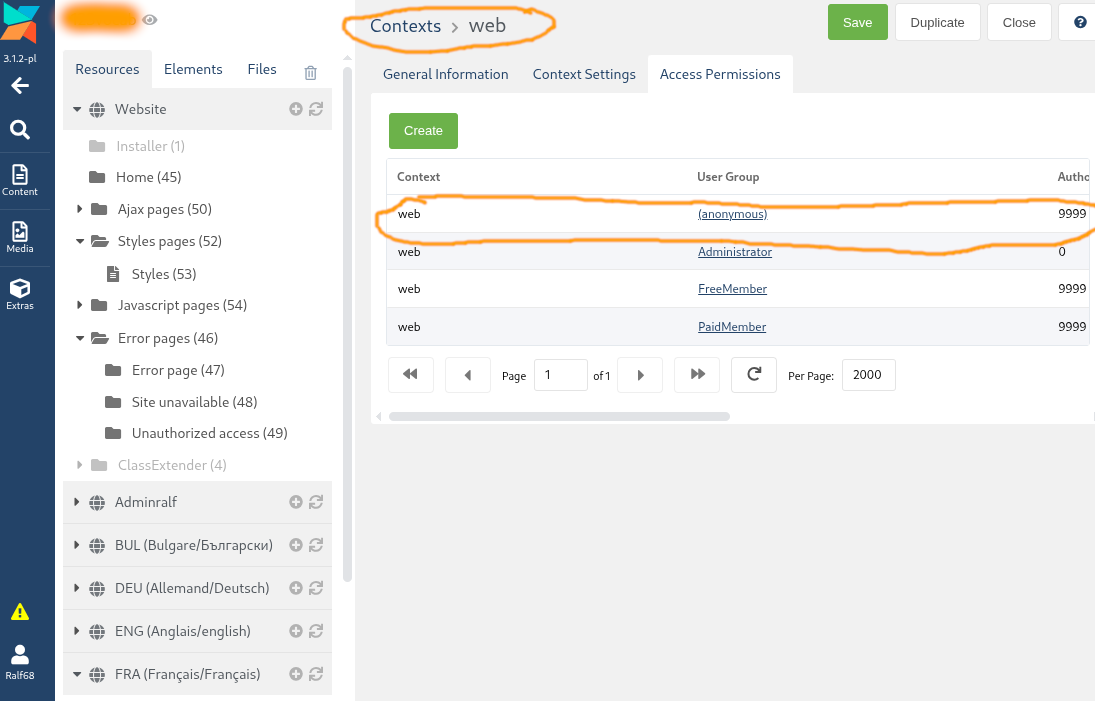Click the help question mark button
The image size is (1095, 701).
(1080, 22)
